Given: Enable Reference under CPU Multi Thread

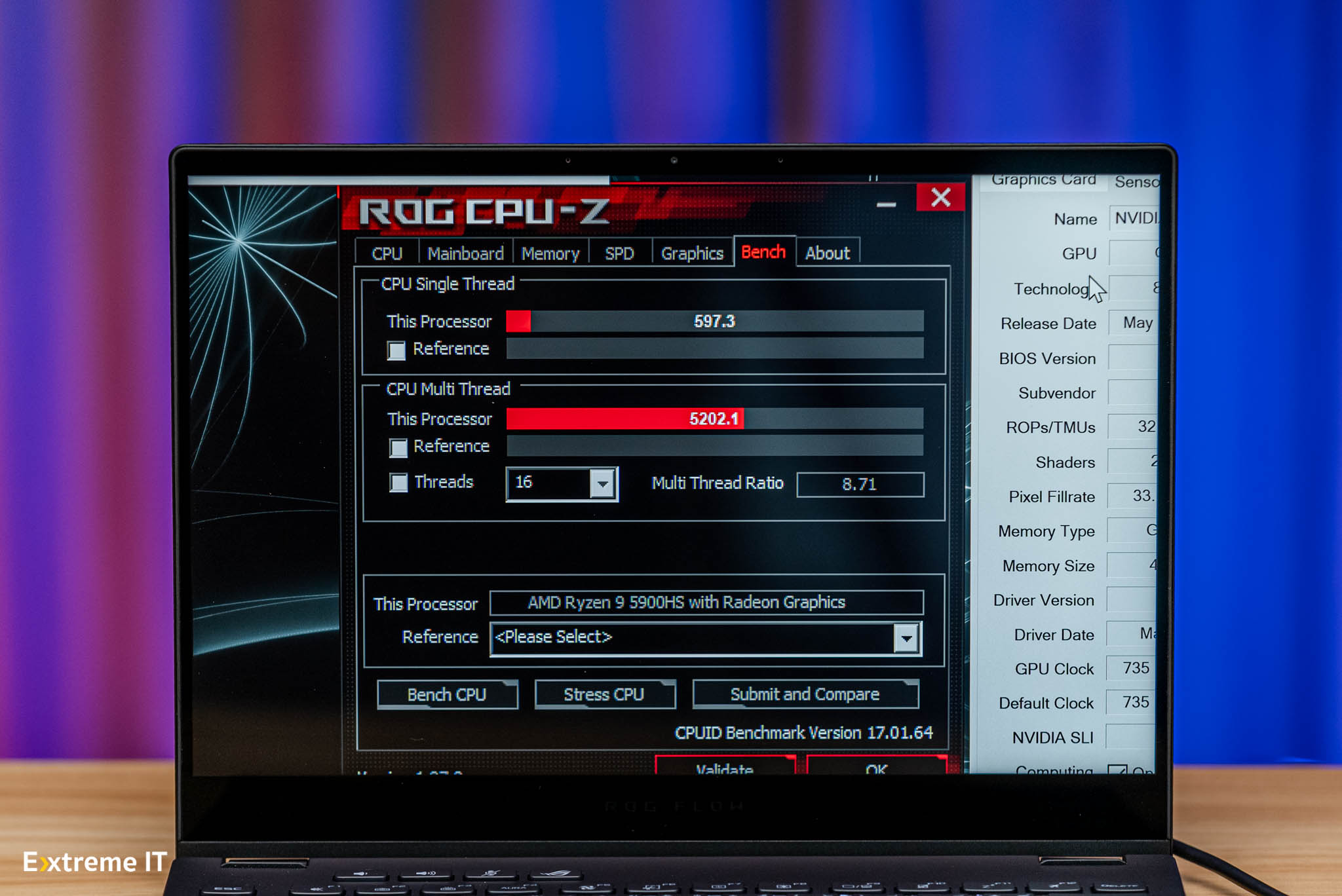Looking at the screenshot, I should [398, 447].
